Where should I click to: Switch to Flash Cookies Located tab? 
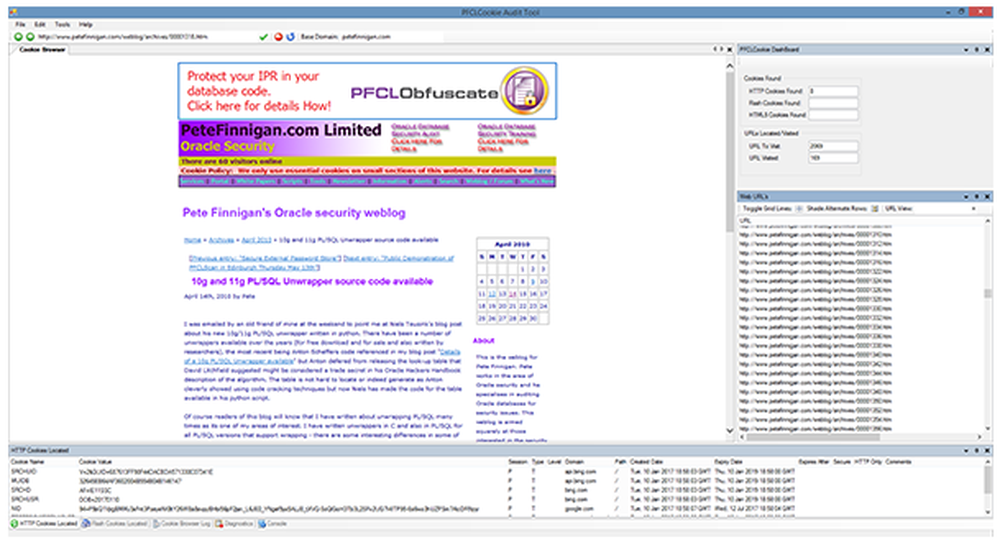pos(115,523)
